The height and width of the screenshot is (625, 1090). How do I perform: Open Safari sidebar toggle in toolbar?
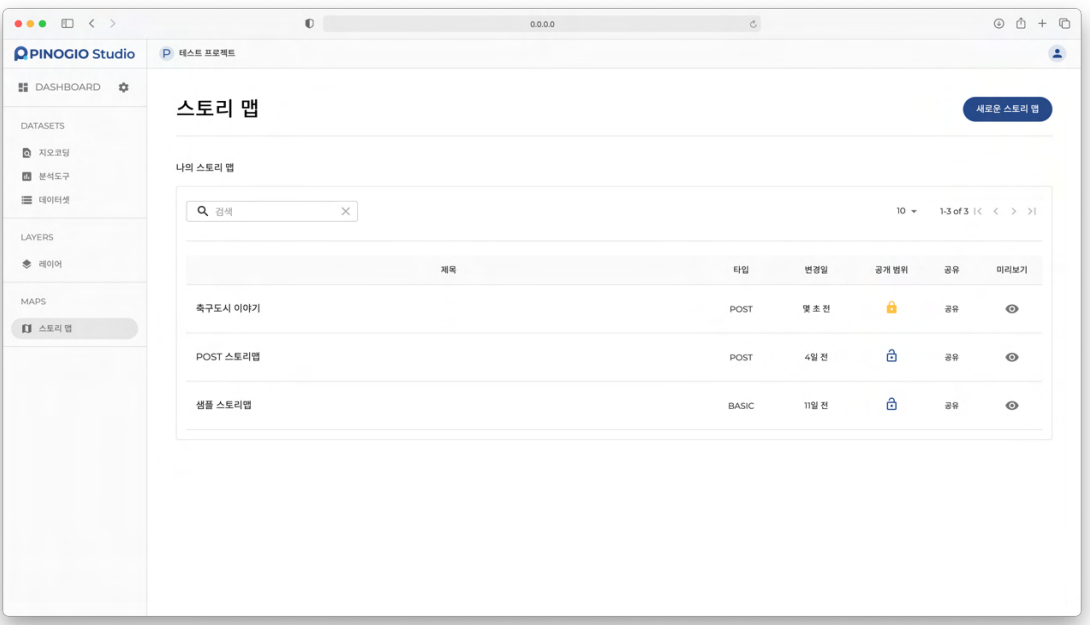tap(67, 23)
